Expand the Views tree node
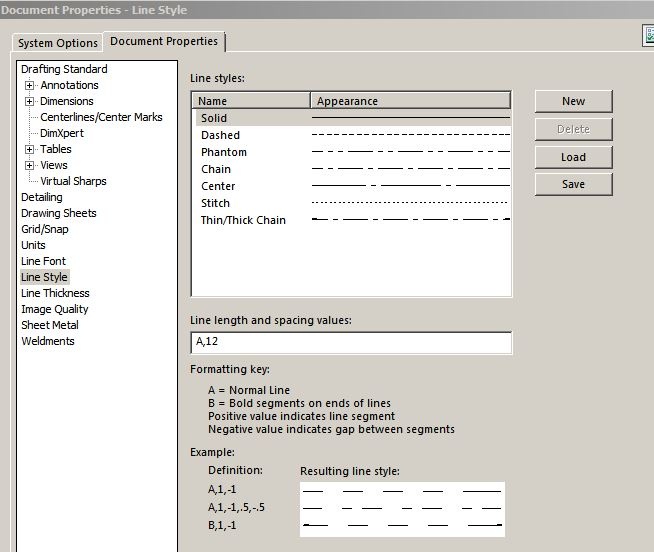The height and width of the screenshot is (552, 654). [x=29, y=165]
